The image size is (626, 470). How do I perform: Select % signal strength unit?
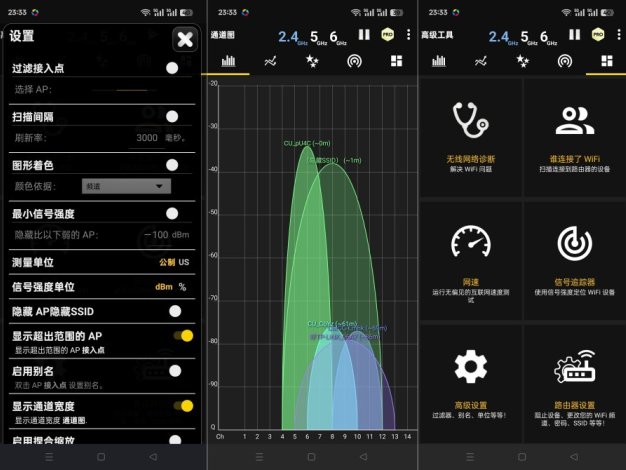coord(182,287)
